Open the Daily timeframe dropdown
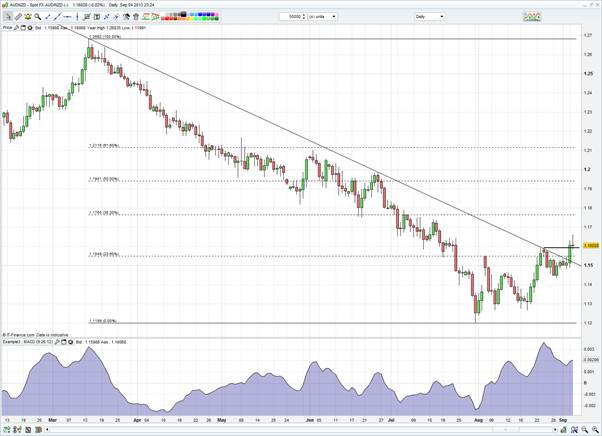602x436 pixels. [440, 17]
